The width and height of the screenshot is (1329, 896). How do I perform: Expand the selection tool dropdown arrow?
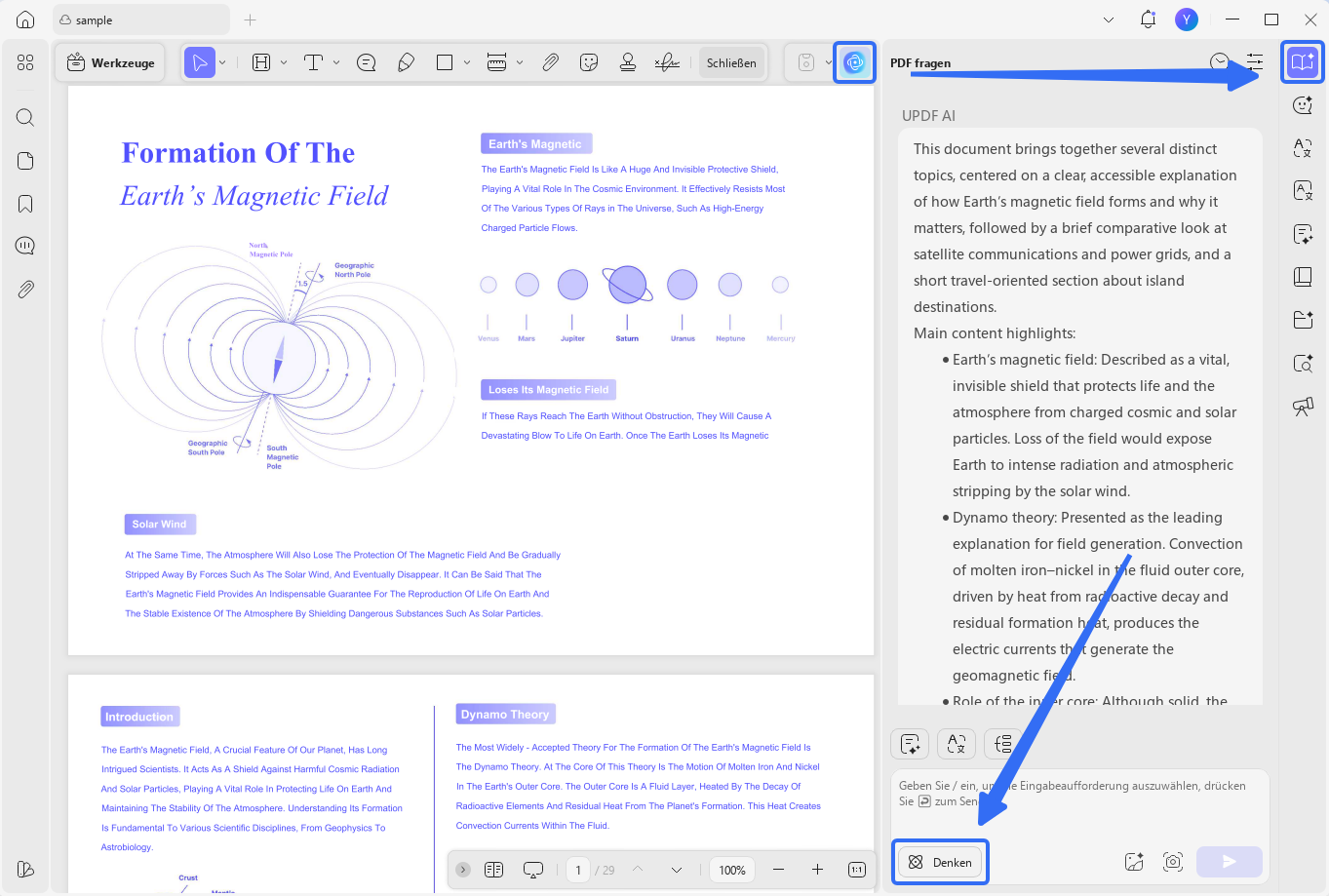coord(222,62)
